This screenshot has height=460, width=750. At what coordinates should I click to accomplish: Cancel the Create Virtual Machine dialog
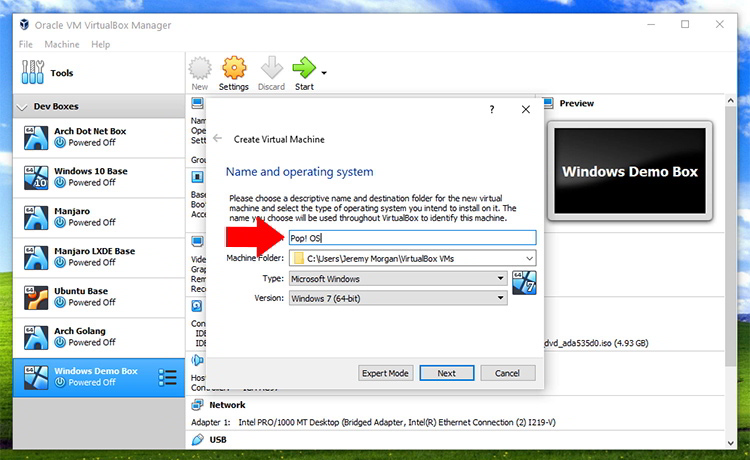pyautogui.click(x=507, y=373)
